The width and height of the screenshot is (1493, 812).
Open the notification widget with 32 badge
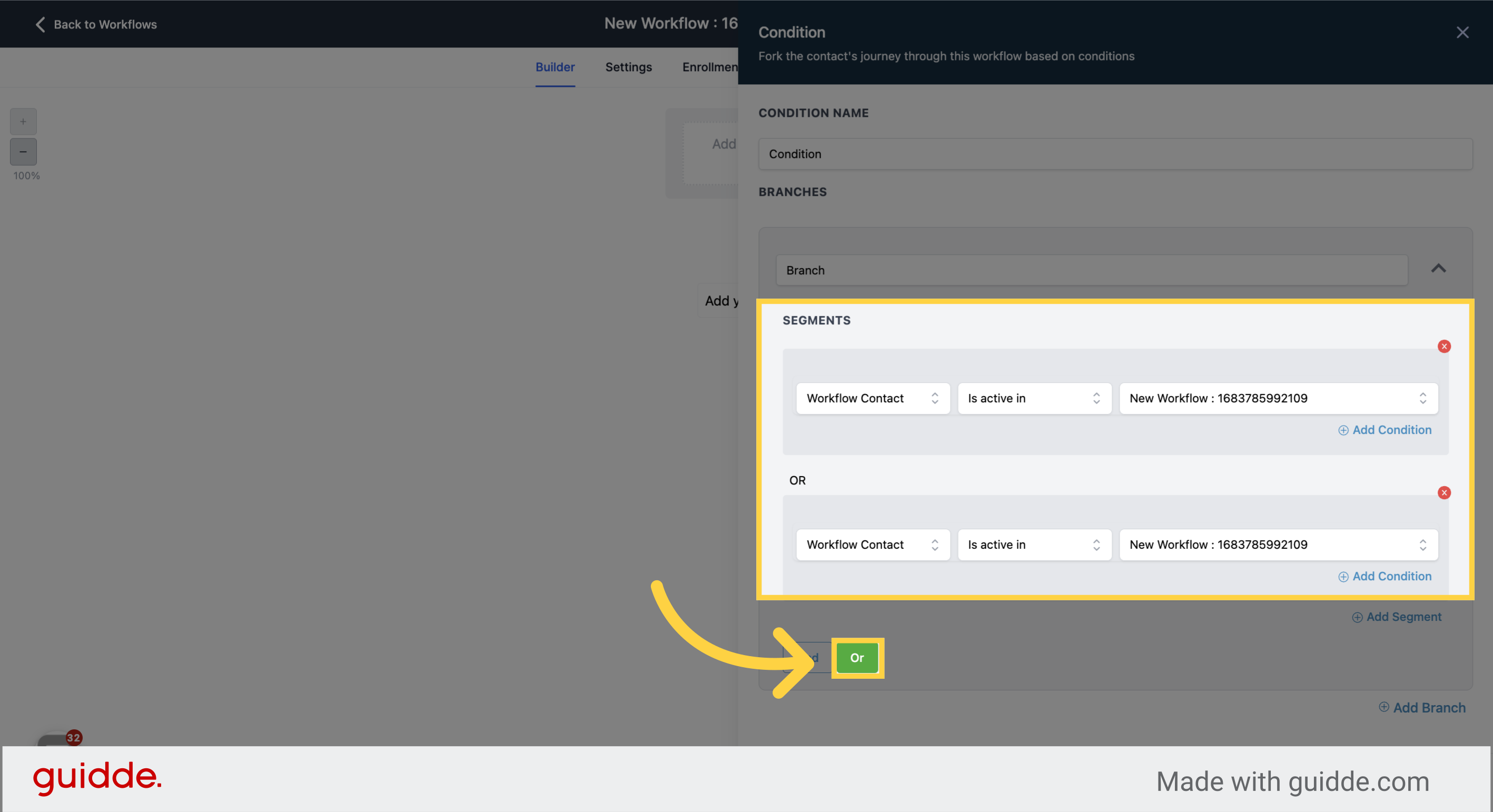58,739
